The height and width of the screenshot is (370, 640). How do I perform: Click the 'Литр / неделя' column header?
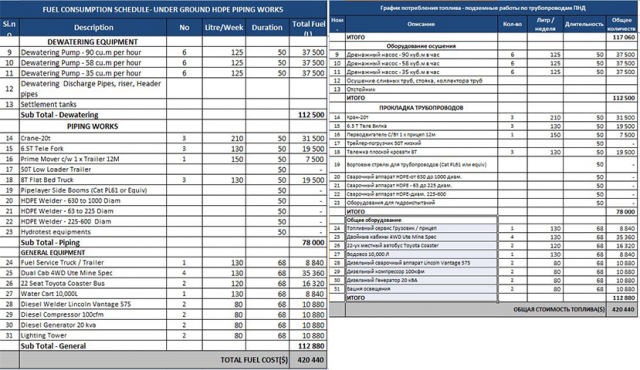pos(545,24)
